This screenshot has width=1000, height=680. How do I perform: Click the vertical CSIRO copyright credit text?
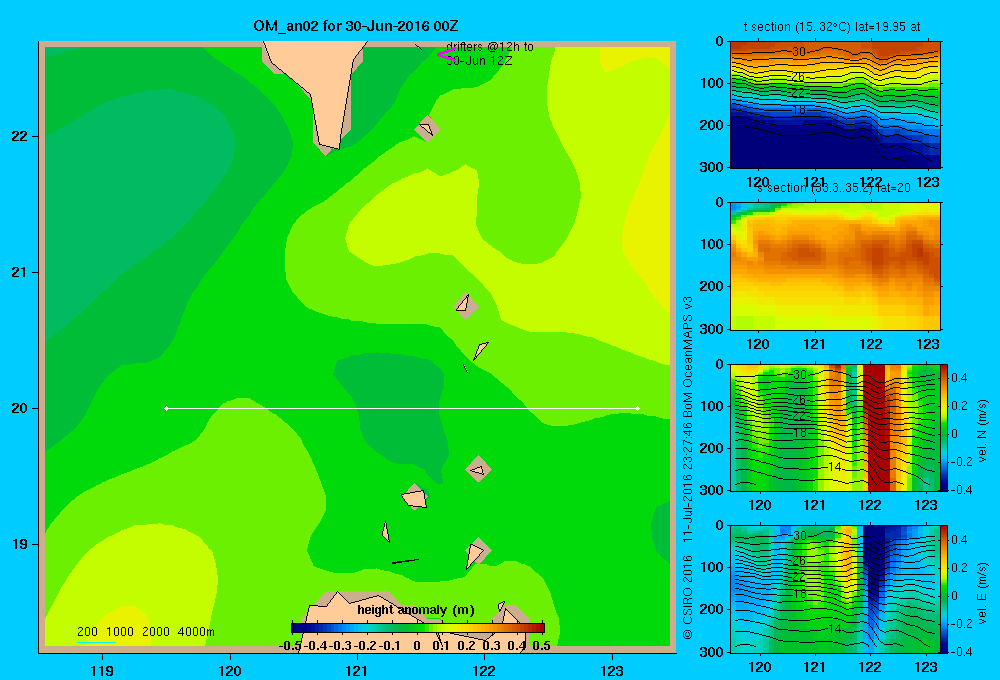(688, 468)
